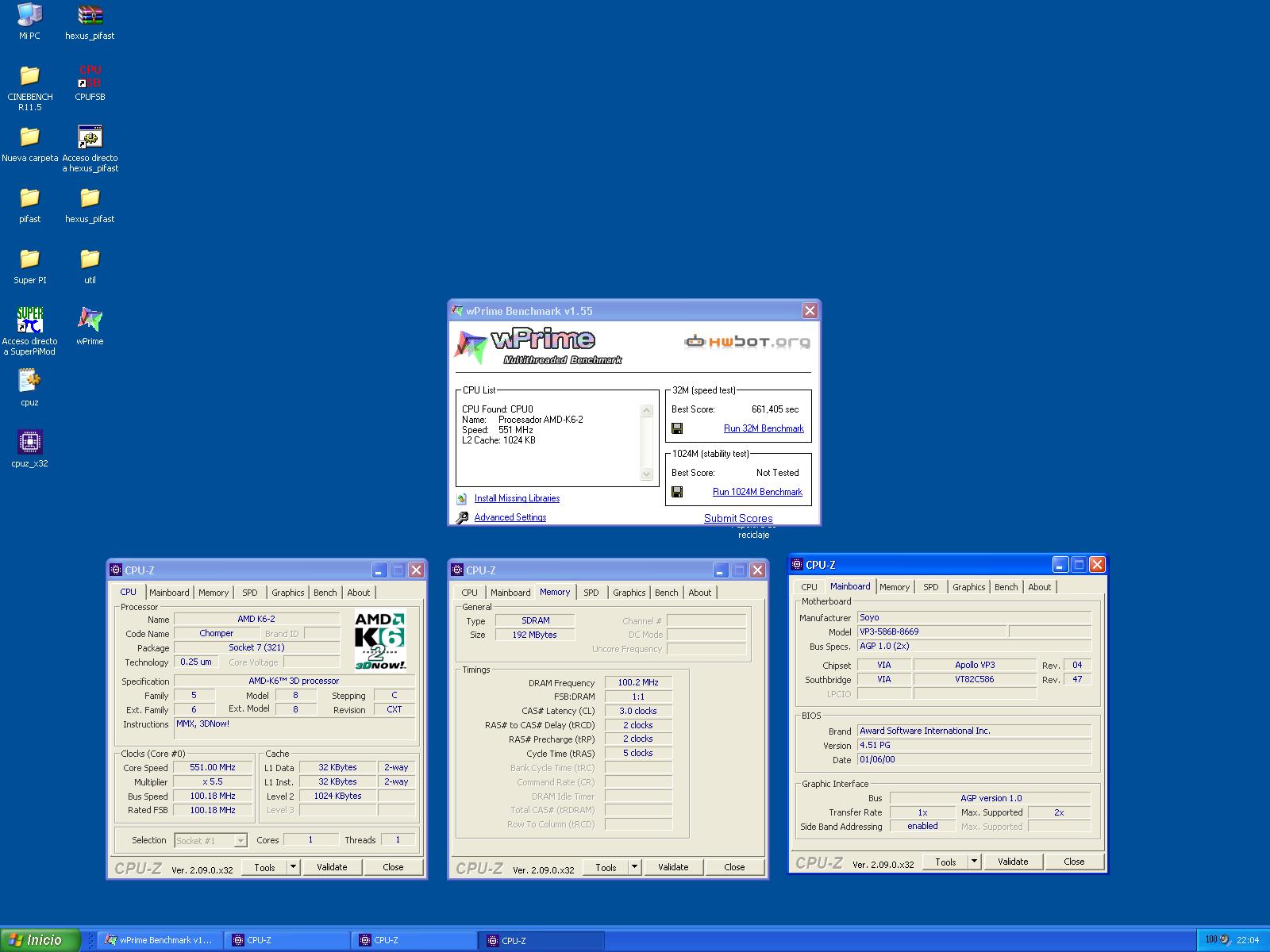1270x952 pixels.
Task: Open Submit Scores link
Action: click(x=738, y=518)
